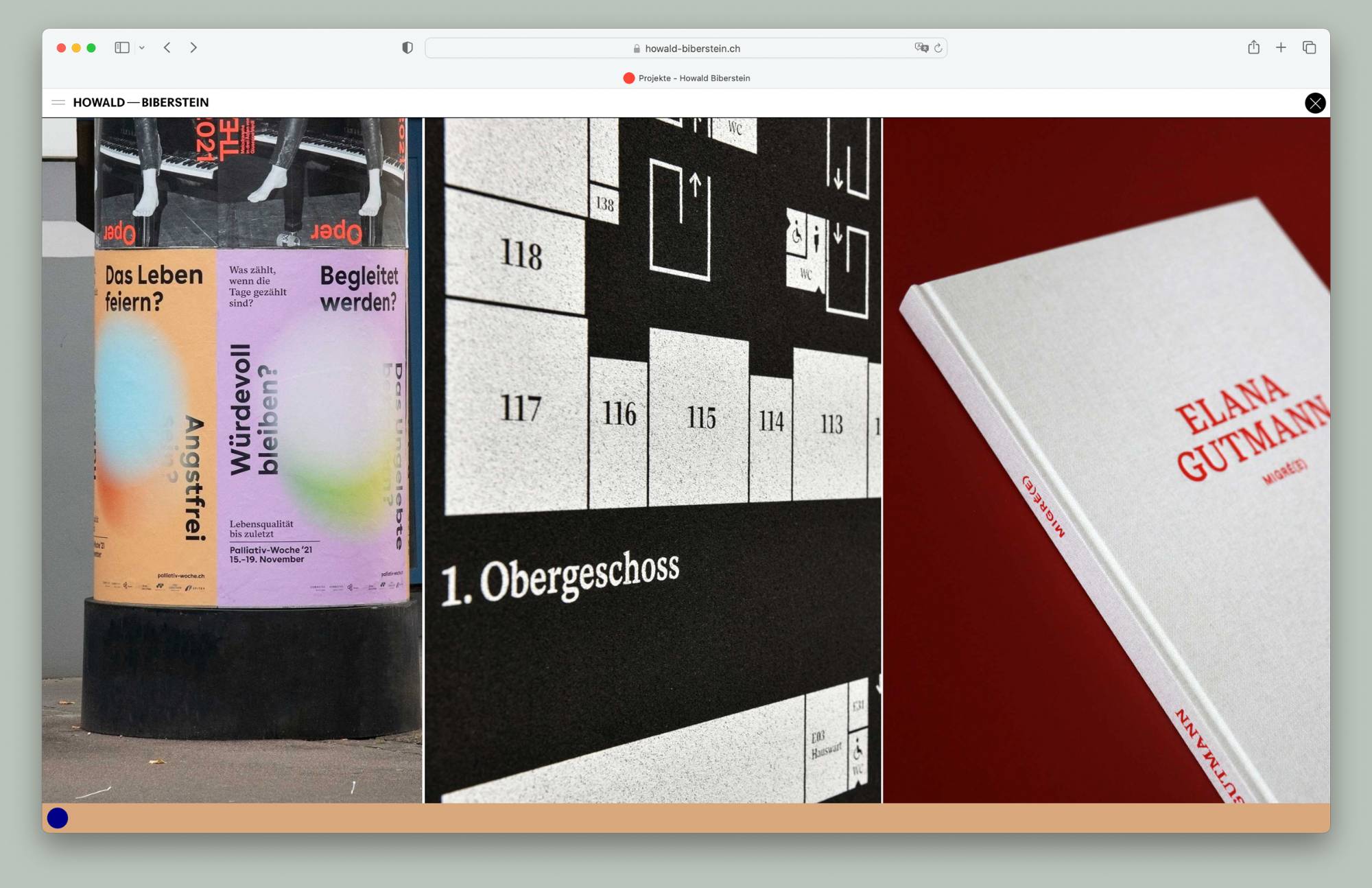Screen dimensions: 1372x888
Task: Open the Elana Gutmann book project image
Action: point(1106,460)
